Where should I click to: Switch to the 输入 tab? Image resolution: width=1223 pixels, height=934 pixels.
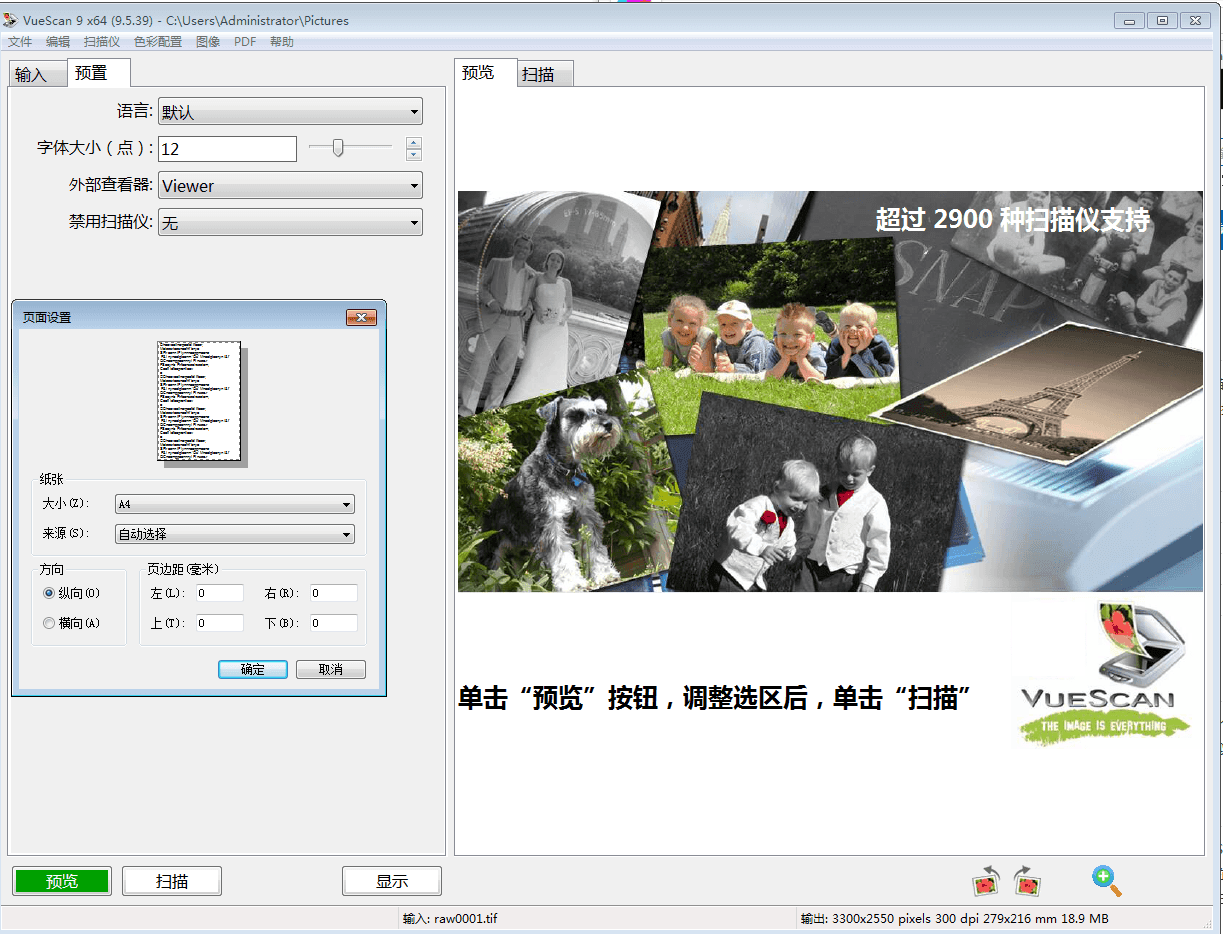click(x=36, y=72)
